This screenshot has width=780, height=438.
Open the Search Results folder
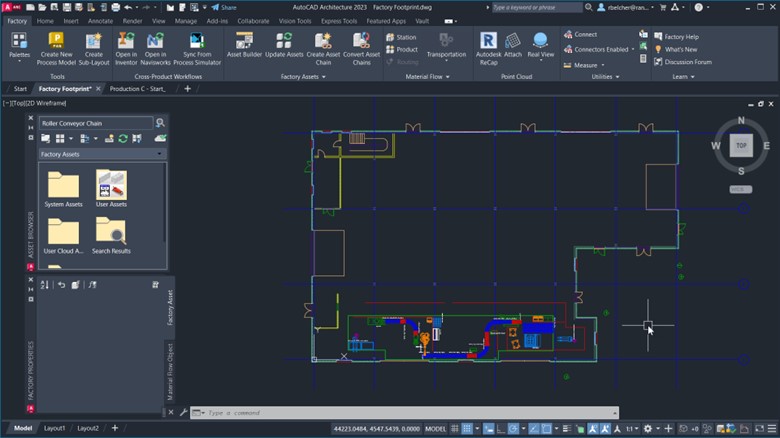pos(111,235)
